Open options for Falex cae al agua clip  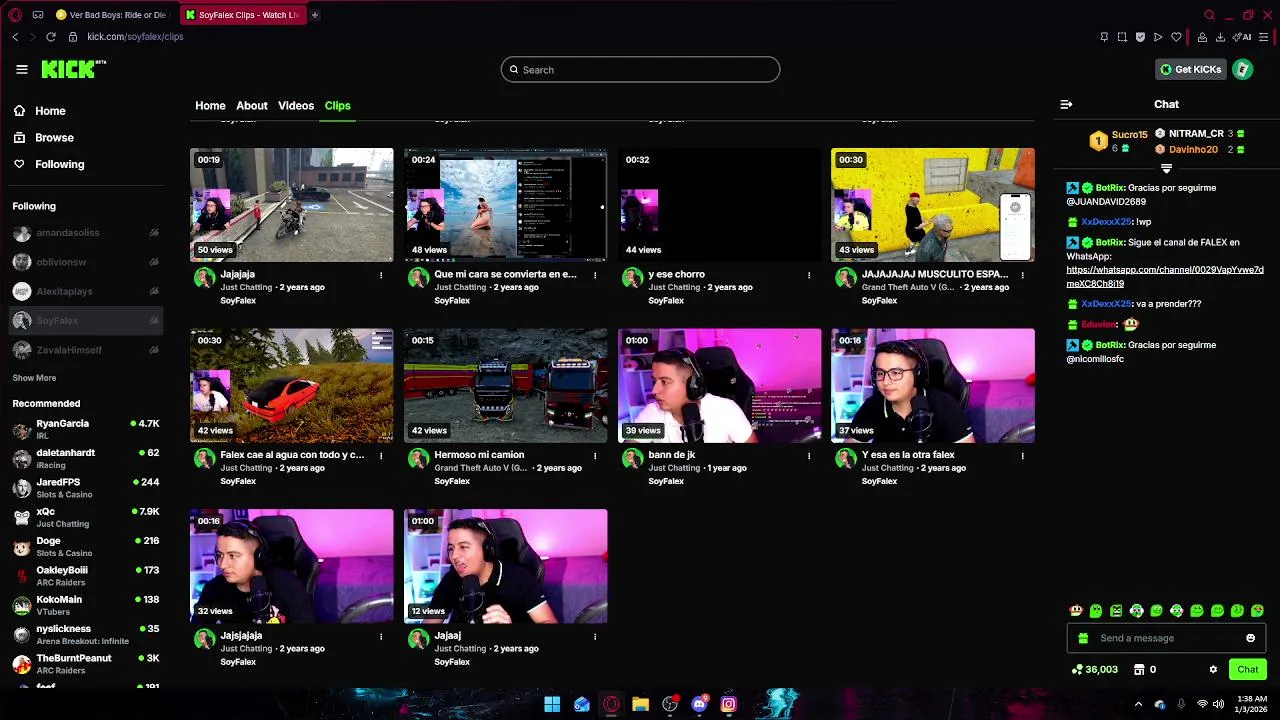pos(381,455)
